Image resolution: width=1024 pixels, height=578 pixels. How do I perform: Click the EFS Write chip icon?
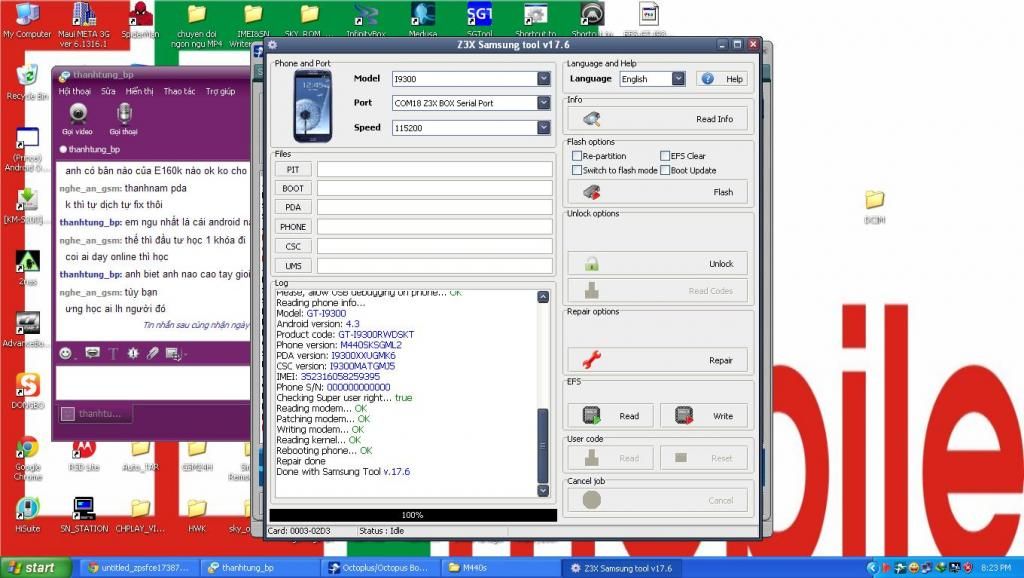[x=684, y=415]
